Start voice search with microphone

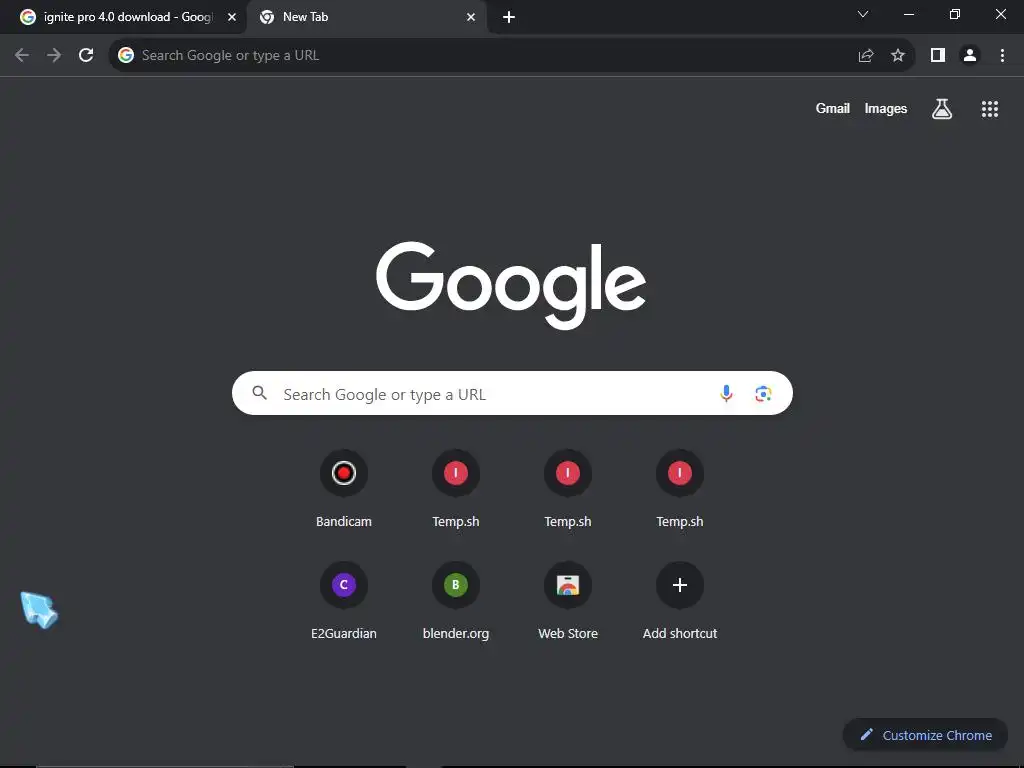pos(726,393)
